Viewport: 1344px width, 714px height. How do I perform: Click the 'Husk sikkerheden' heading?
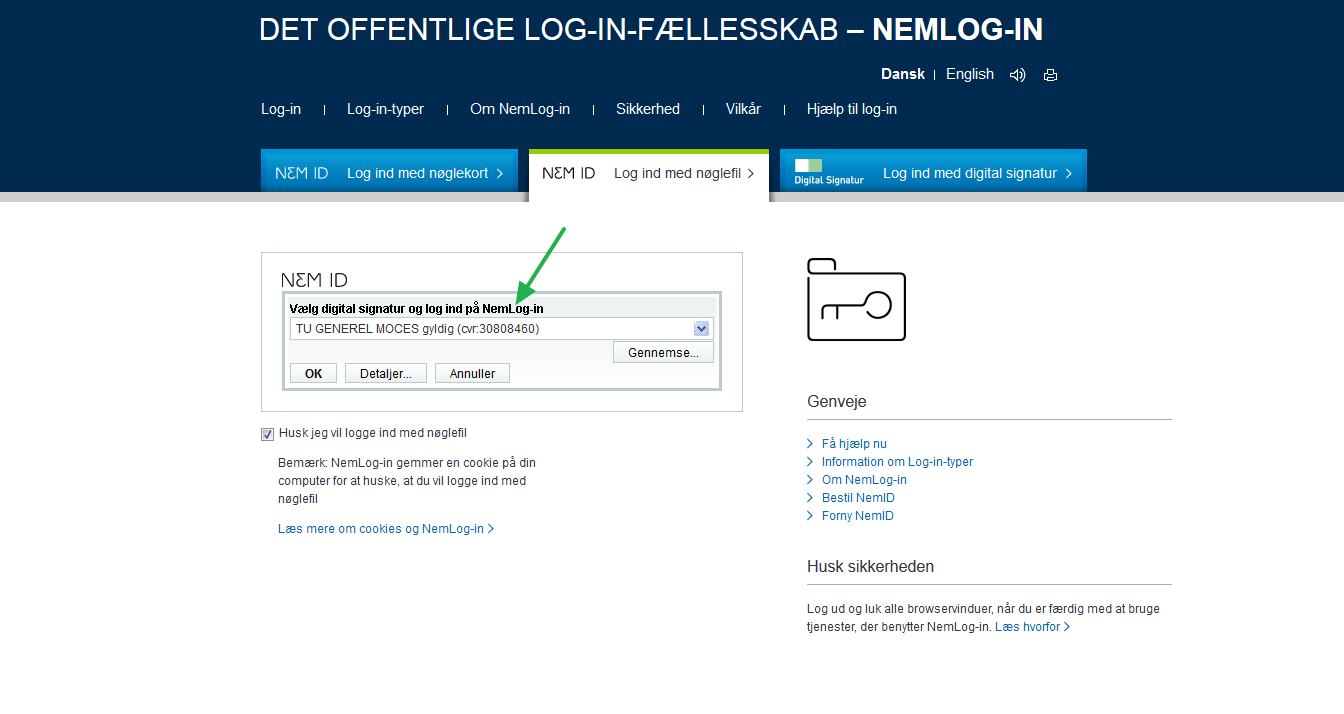pos(870,567)
